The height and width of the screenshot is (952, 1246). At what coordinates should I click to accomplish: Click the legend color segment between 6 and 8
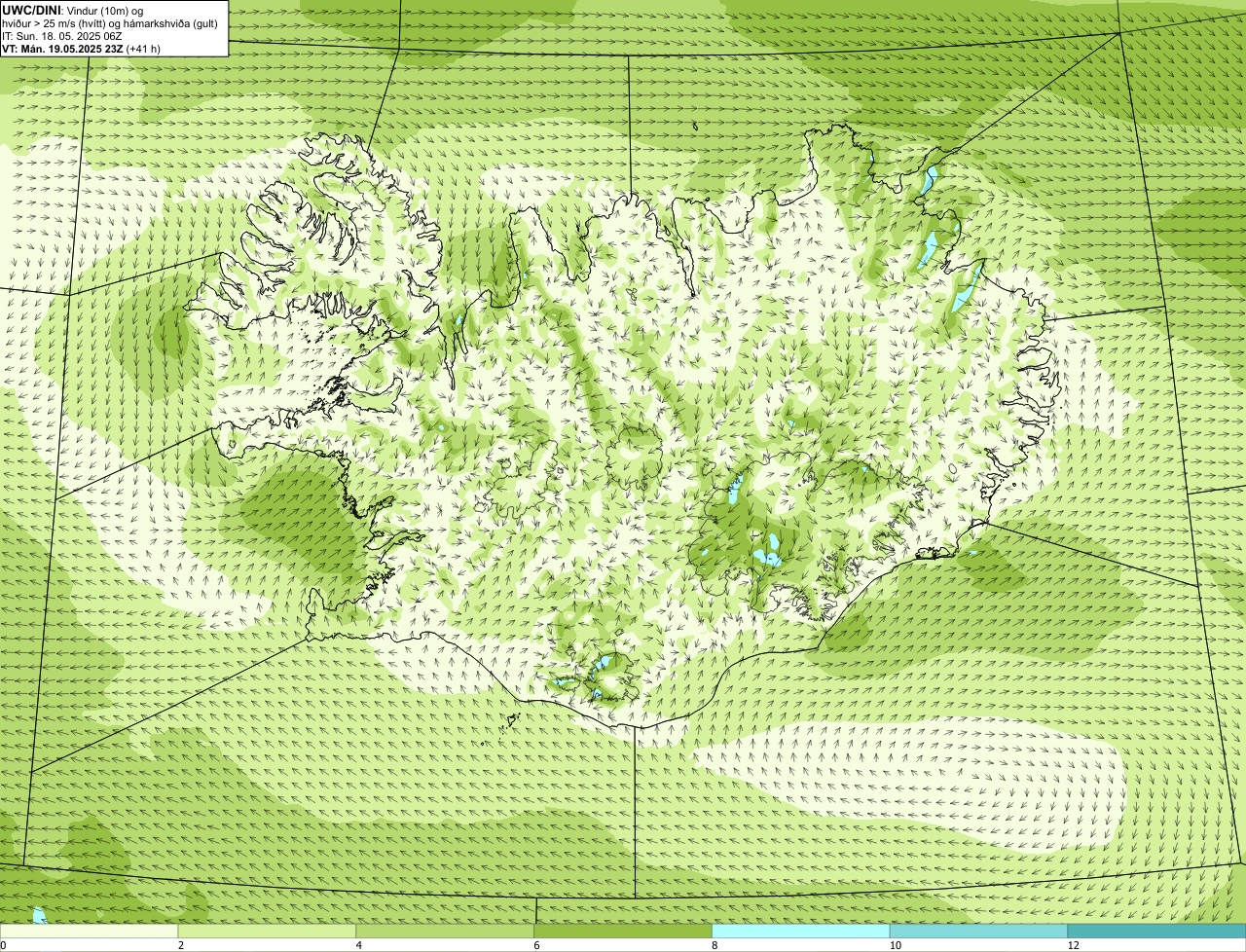[x=624, y=932]
